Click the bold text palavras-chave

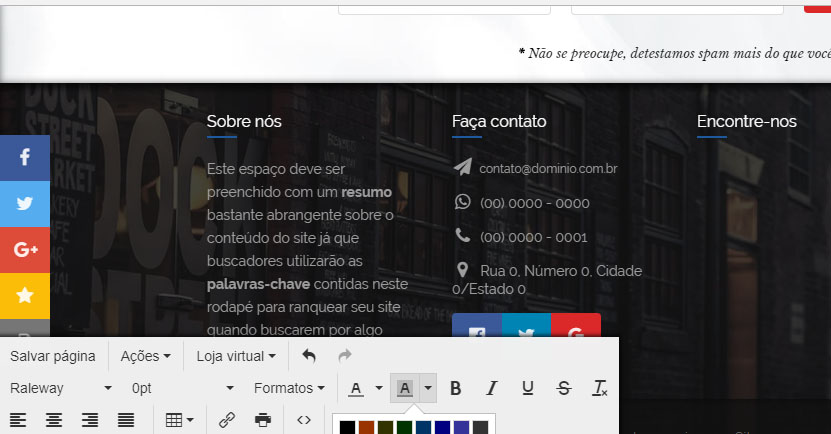pos(259,284)
